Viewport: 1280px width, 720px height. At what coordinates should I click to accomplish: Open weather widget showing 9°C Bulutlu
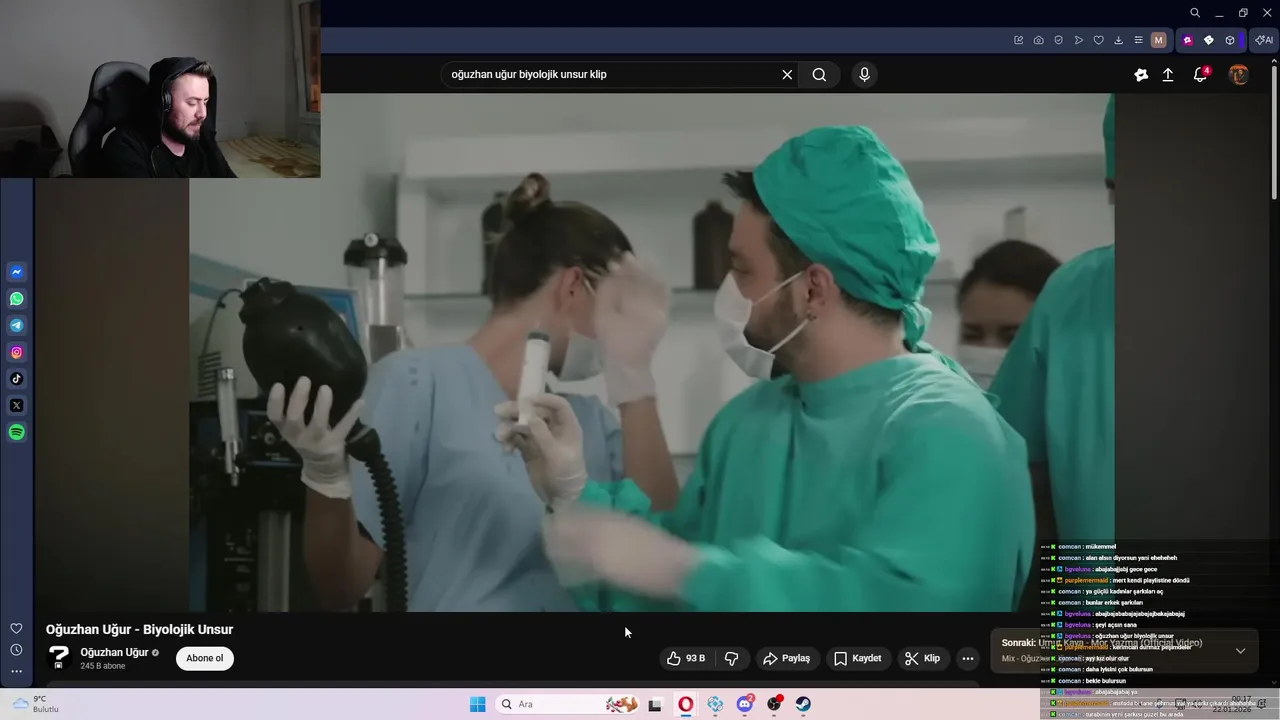(36, 704)
